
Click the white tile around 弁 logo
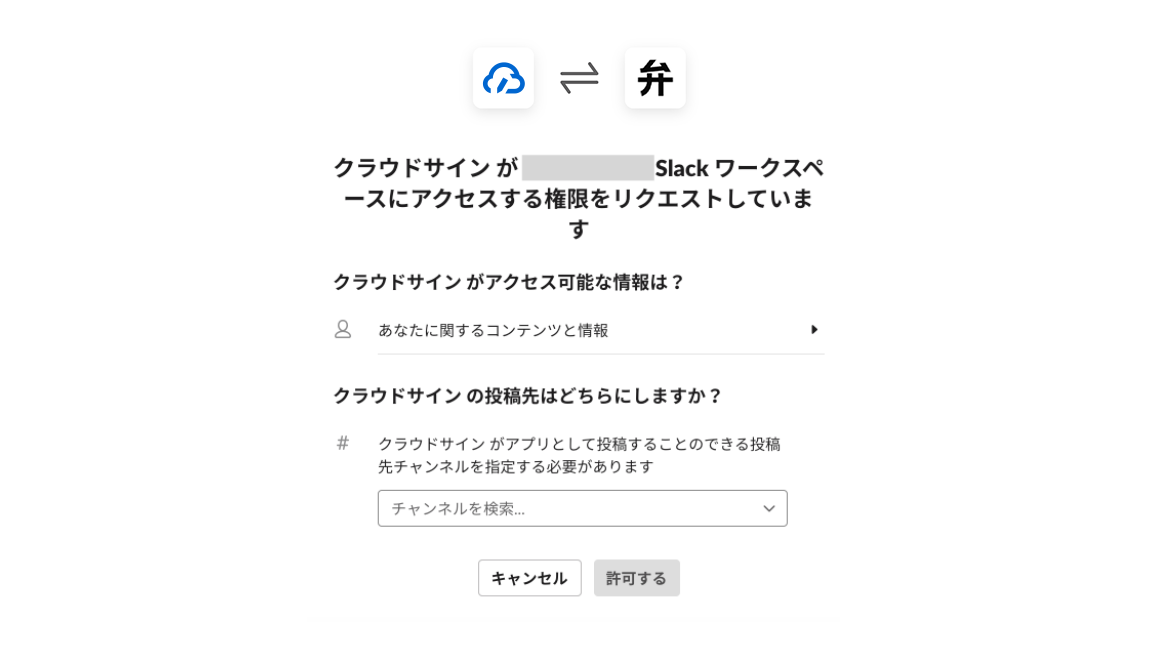(655, 78)
